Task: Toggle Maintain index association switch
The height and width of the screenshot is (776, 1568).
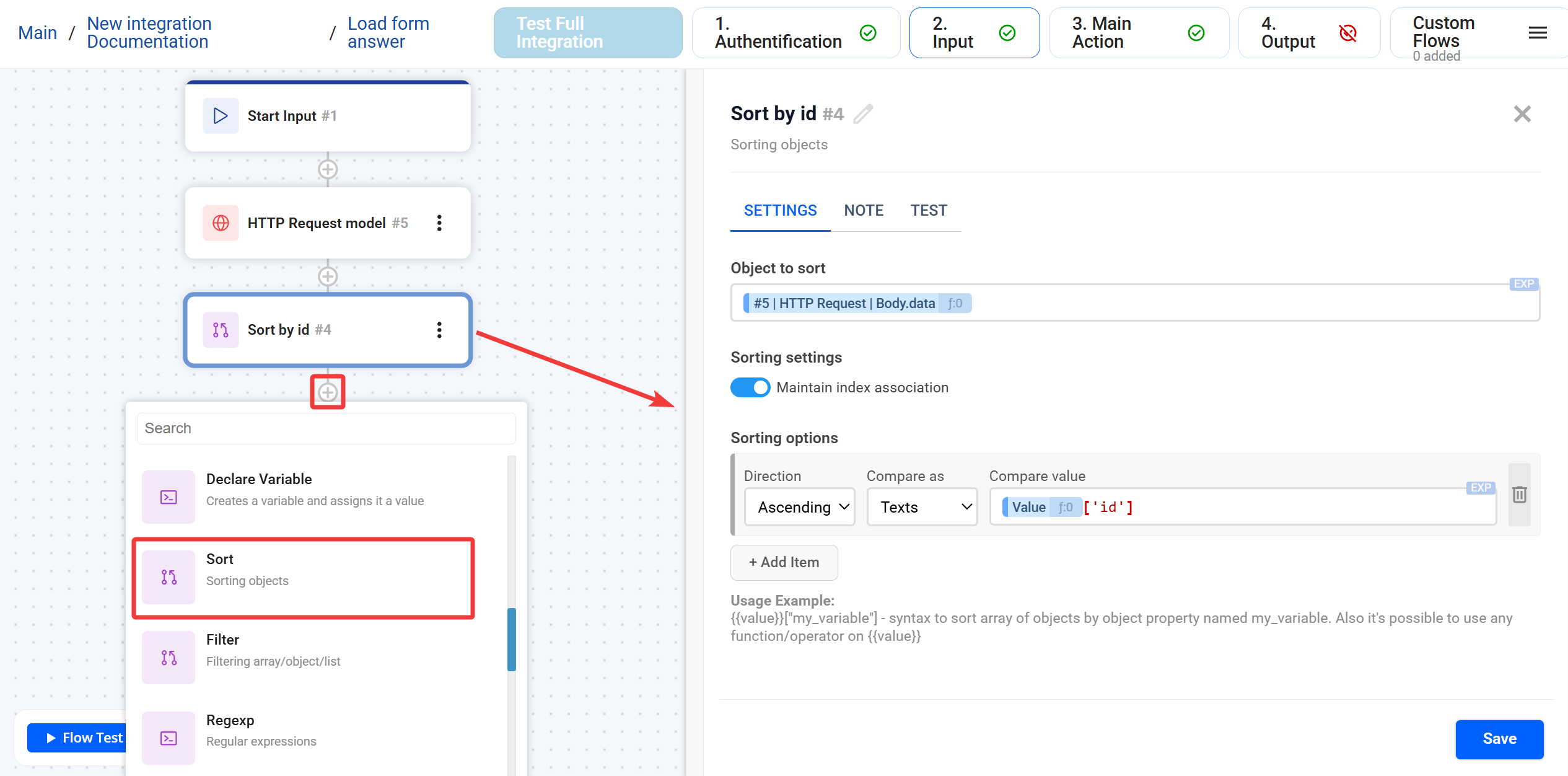Action: pos(750,387)
